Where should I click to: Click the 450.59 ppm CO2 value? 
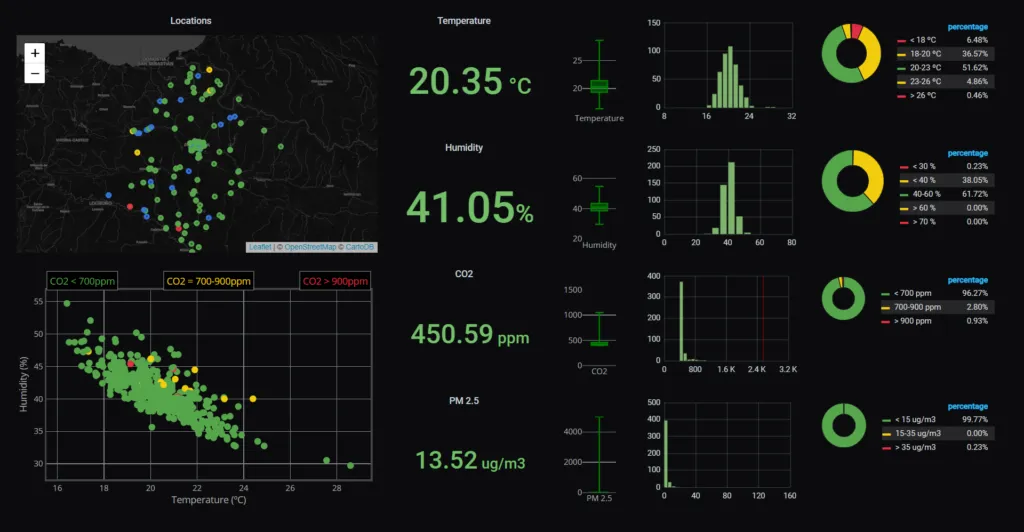point(470,334)
